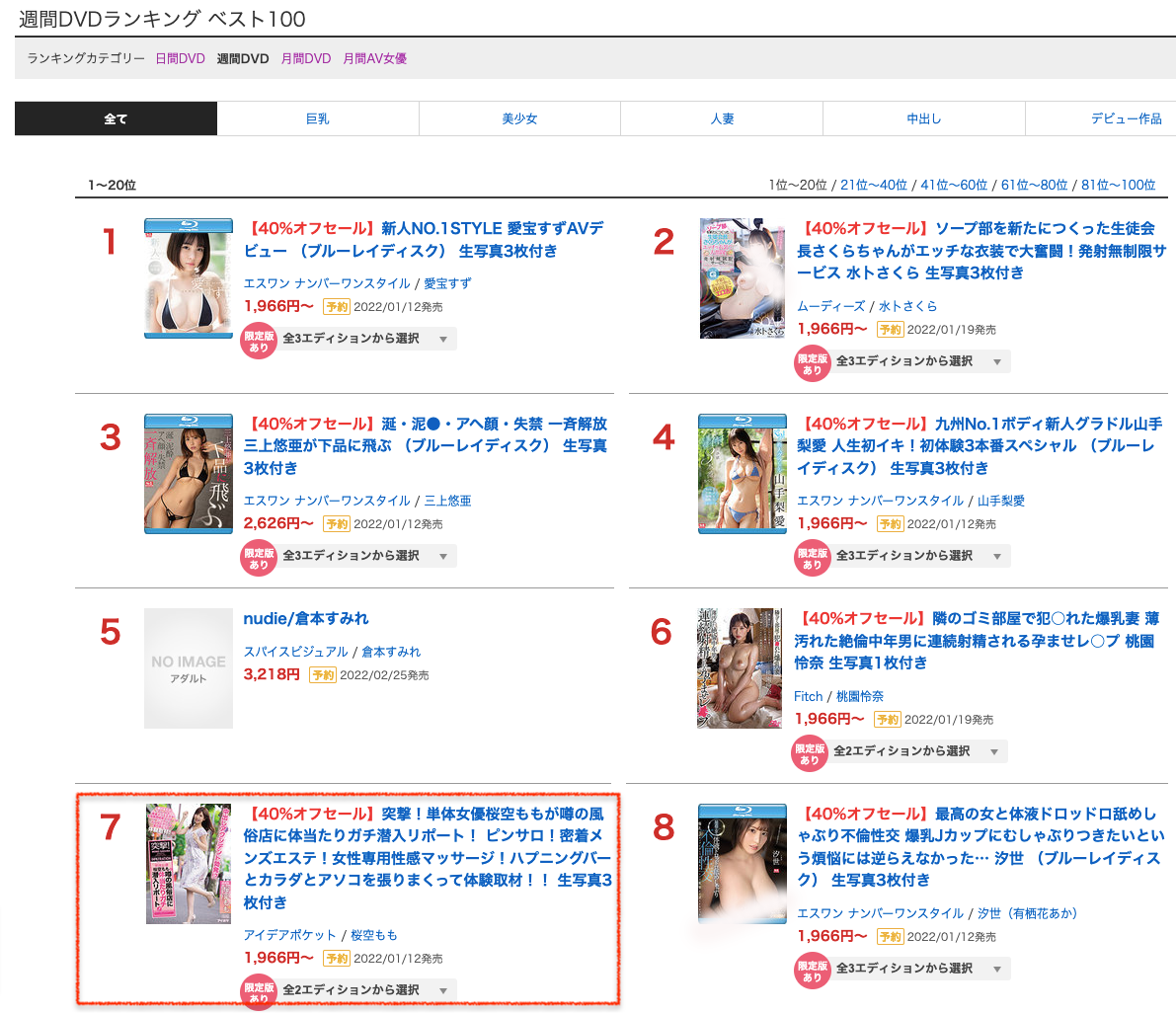Viewport: 1176px width, 1013px height.
Task: Expand the edition dropdown on rank 2
Action: point(920,361)
